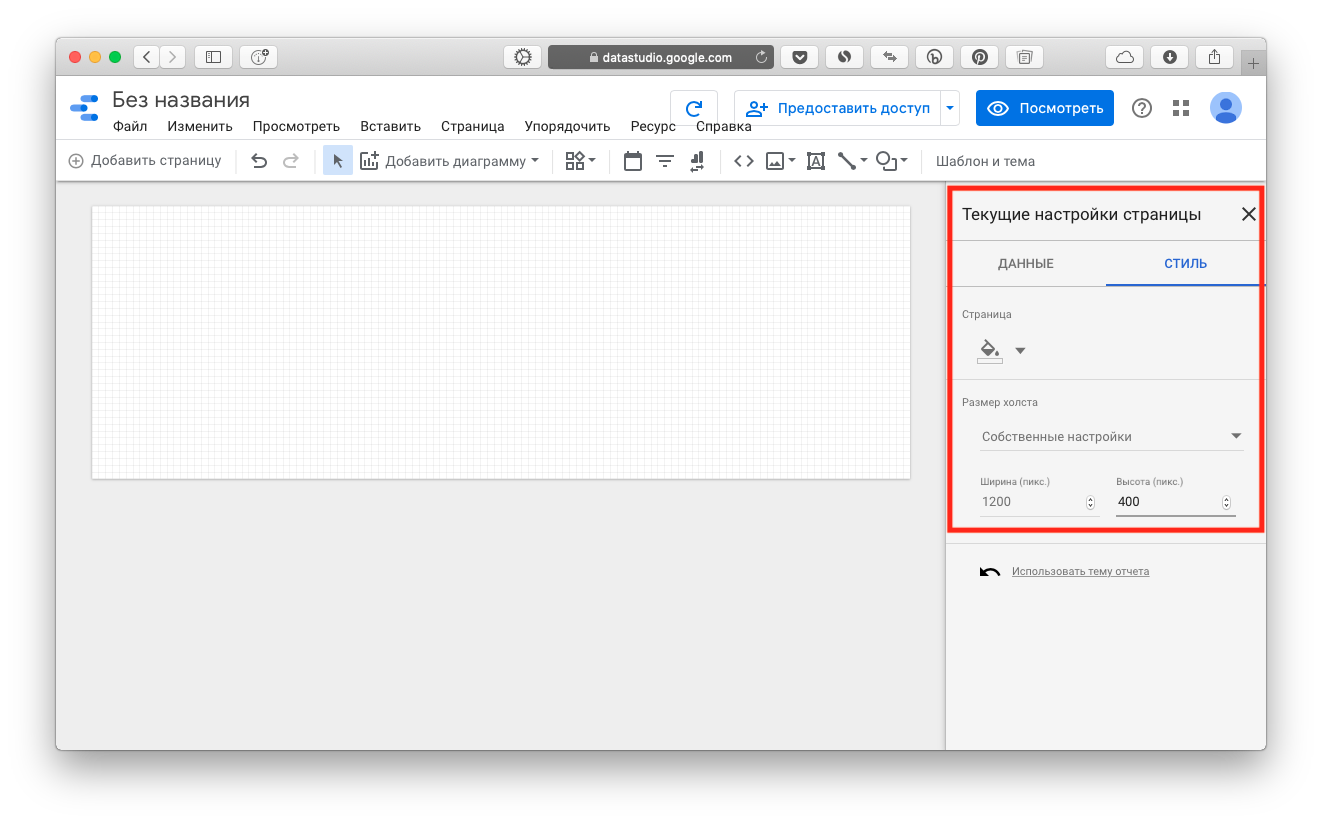Open Safari share button

pyautogui.click(x=1215, y=57)
